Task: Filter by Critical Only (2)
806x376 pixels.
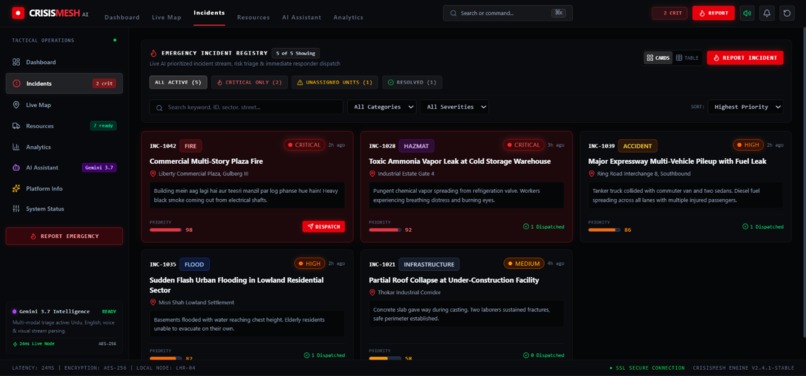Action: 249,82
